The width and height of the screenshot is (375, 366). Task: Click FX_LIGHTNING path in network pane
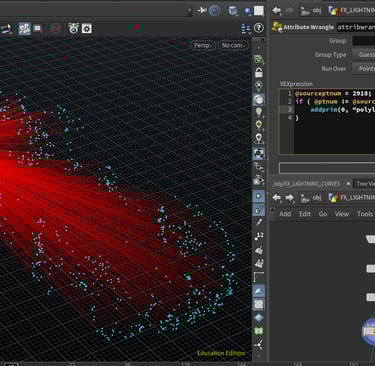coord(351,198)
